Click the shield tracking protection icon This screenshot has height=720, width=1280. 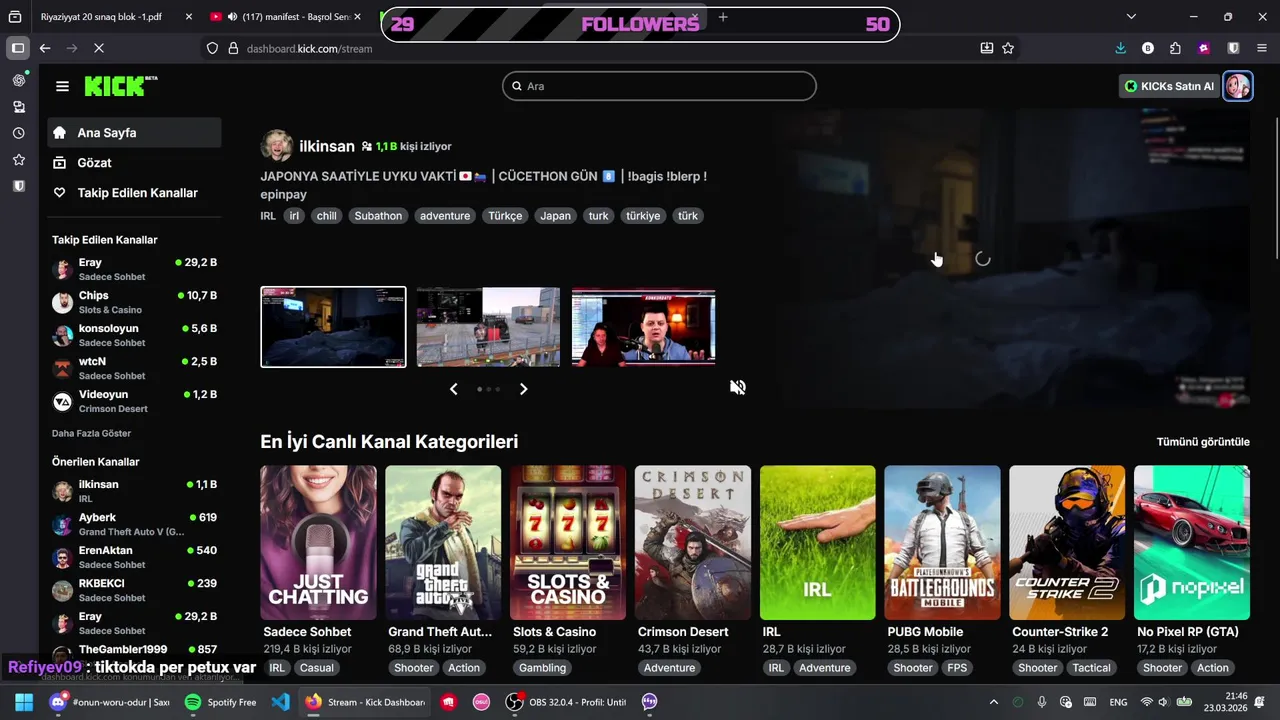212,48
